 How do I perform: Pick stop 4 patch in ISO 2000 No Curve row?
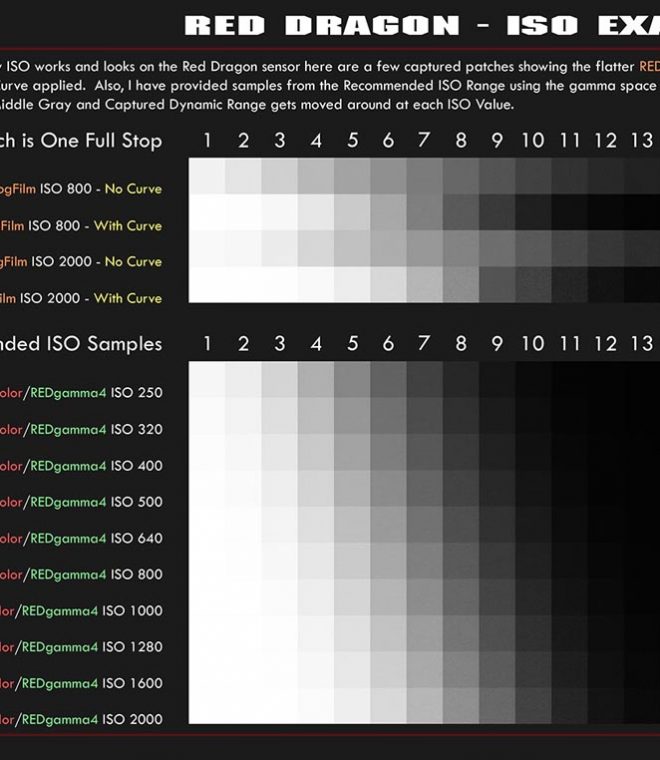(316, 248)
